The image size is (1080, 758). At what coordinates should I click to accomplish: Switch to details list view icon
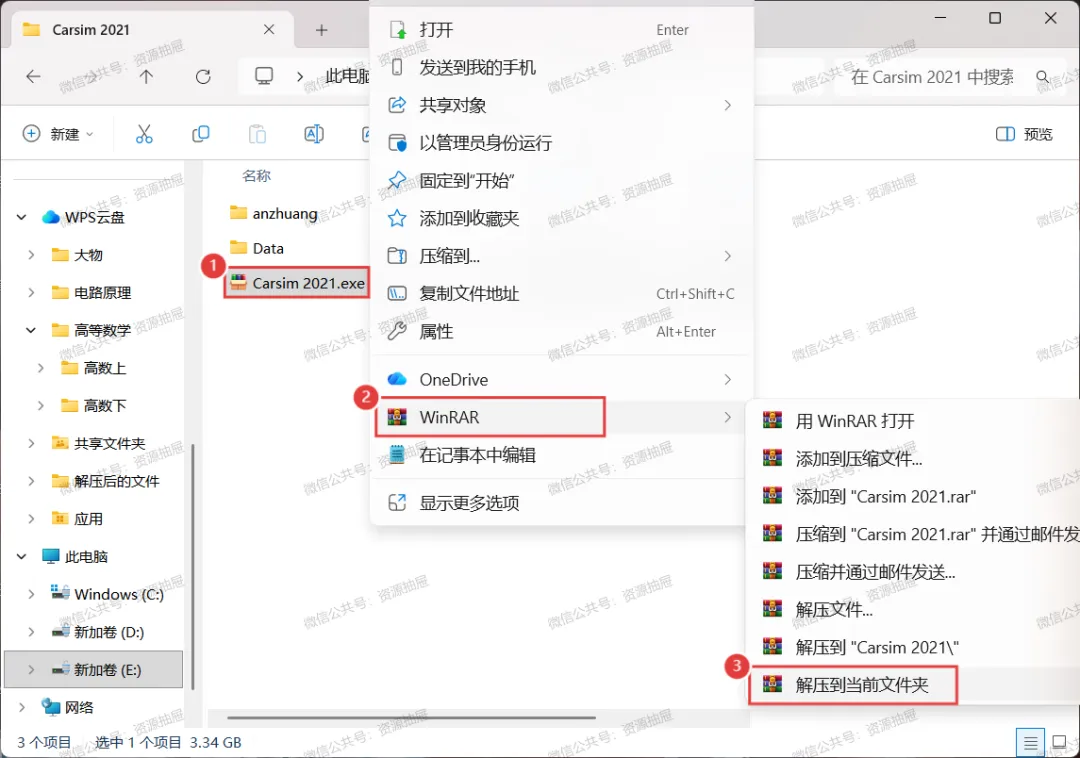[x=1030, y=743]
